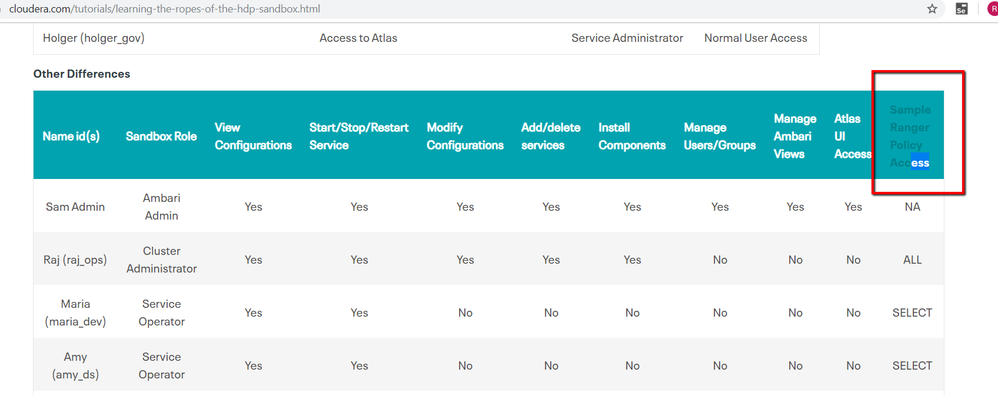Select the 'NA' cell in Sam Admin row
This screenshot has height=395, width=998.
(912, 207)
